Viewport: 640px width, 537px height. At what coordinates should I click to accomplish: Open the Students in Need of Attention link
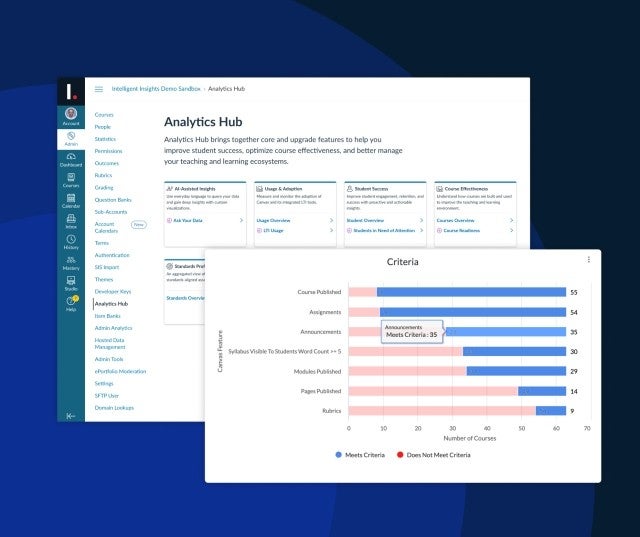382,231
